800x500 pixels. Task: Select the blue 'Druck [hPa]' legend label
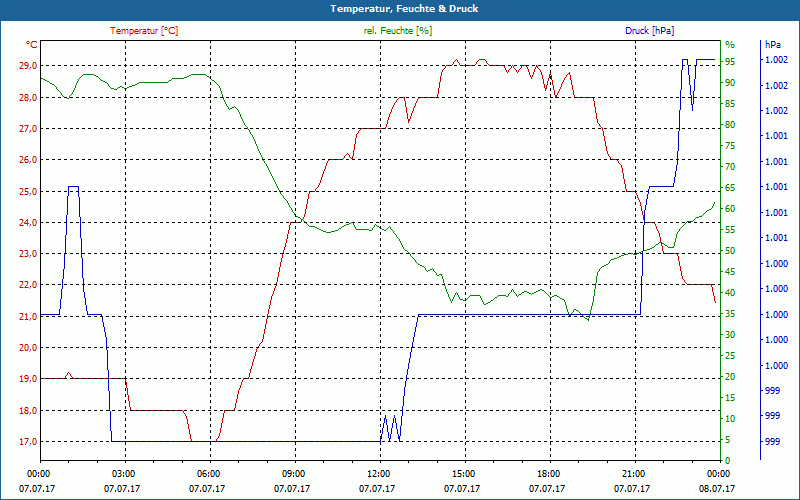tap(649, 31)
